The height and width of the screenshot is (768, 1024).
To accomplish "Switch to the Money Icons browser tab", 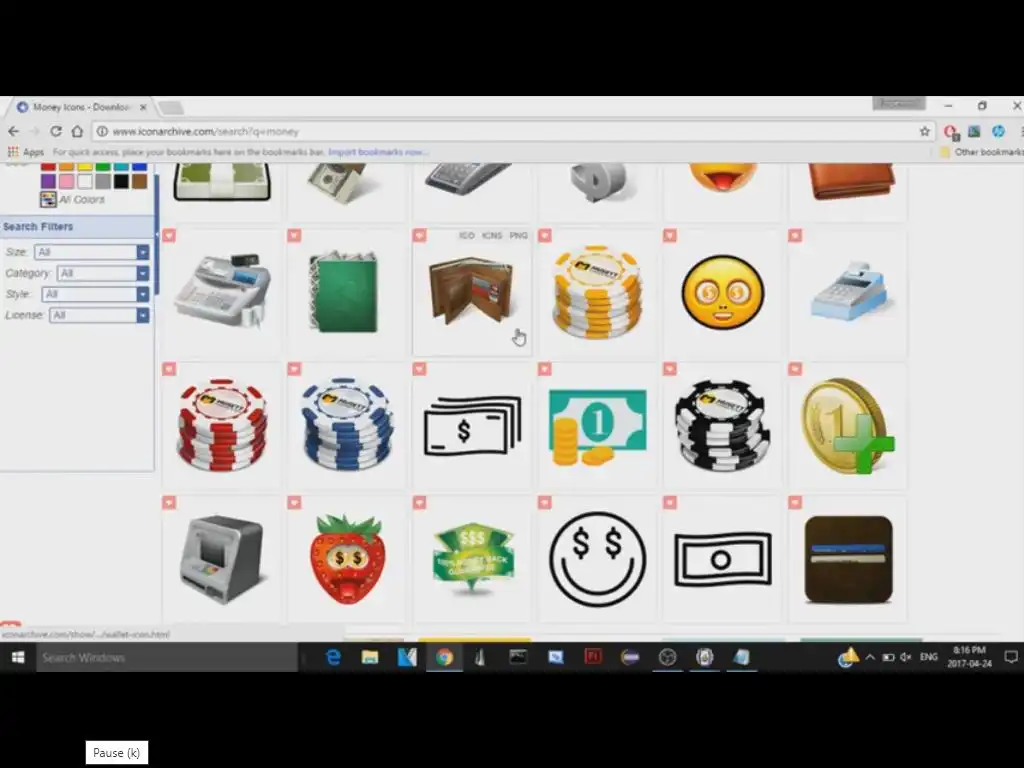I will pyautogui.click(x=82, y=107).
